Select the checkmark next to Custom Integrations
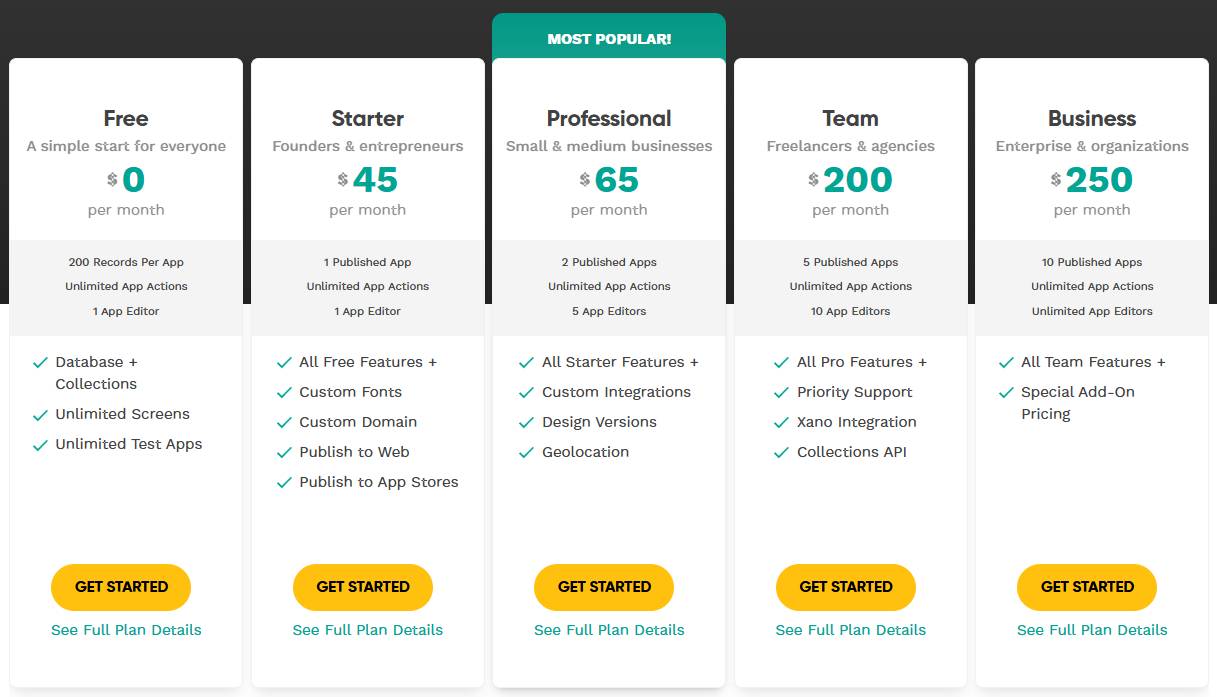1217x697 pixels. click(x=526, y=392)
